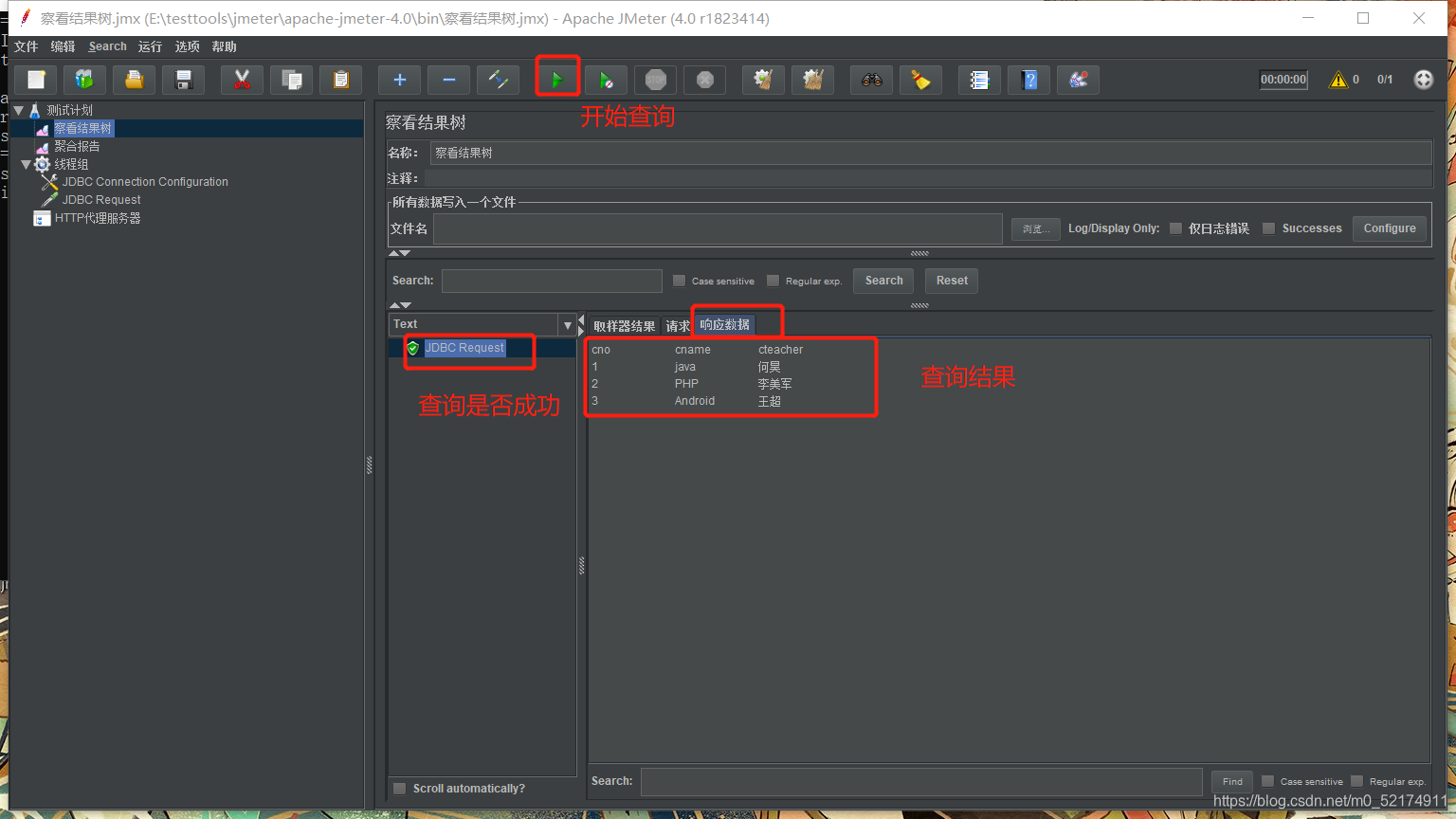Copy the selected element toolbar icon
Screen dimensions: 1456x819
(x=292, y=81)
